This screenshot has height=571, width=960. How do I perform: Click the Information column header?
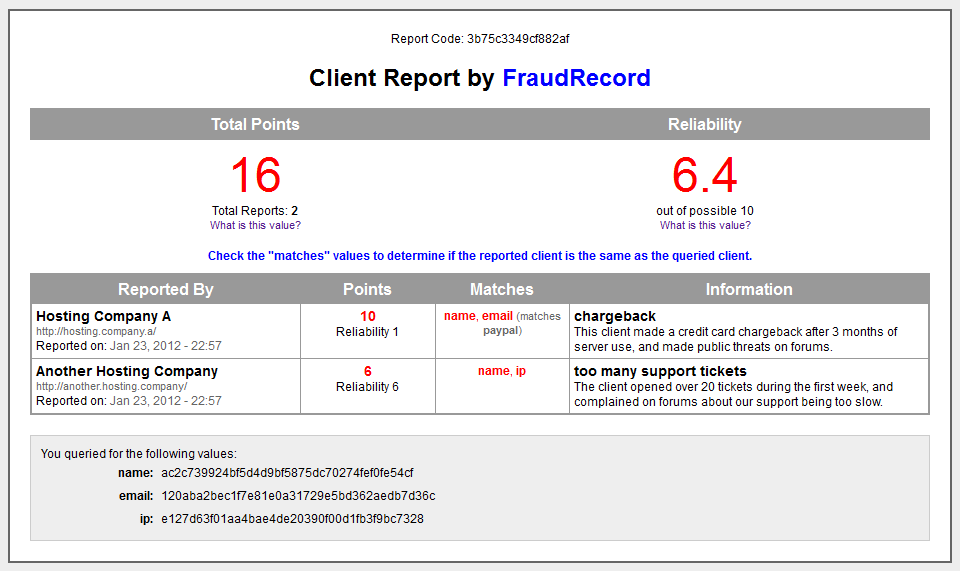[x=749, y=289]
